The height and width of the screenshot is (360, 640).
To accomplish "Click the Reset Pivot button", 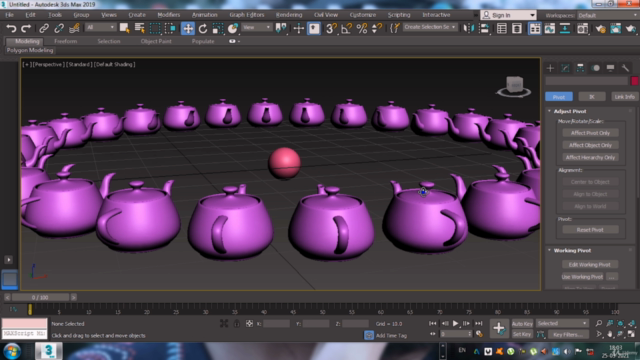I will point(590,230).
